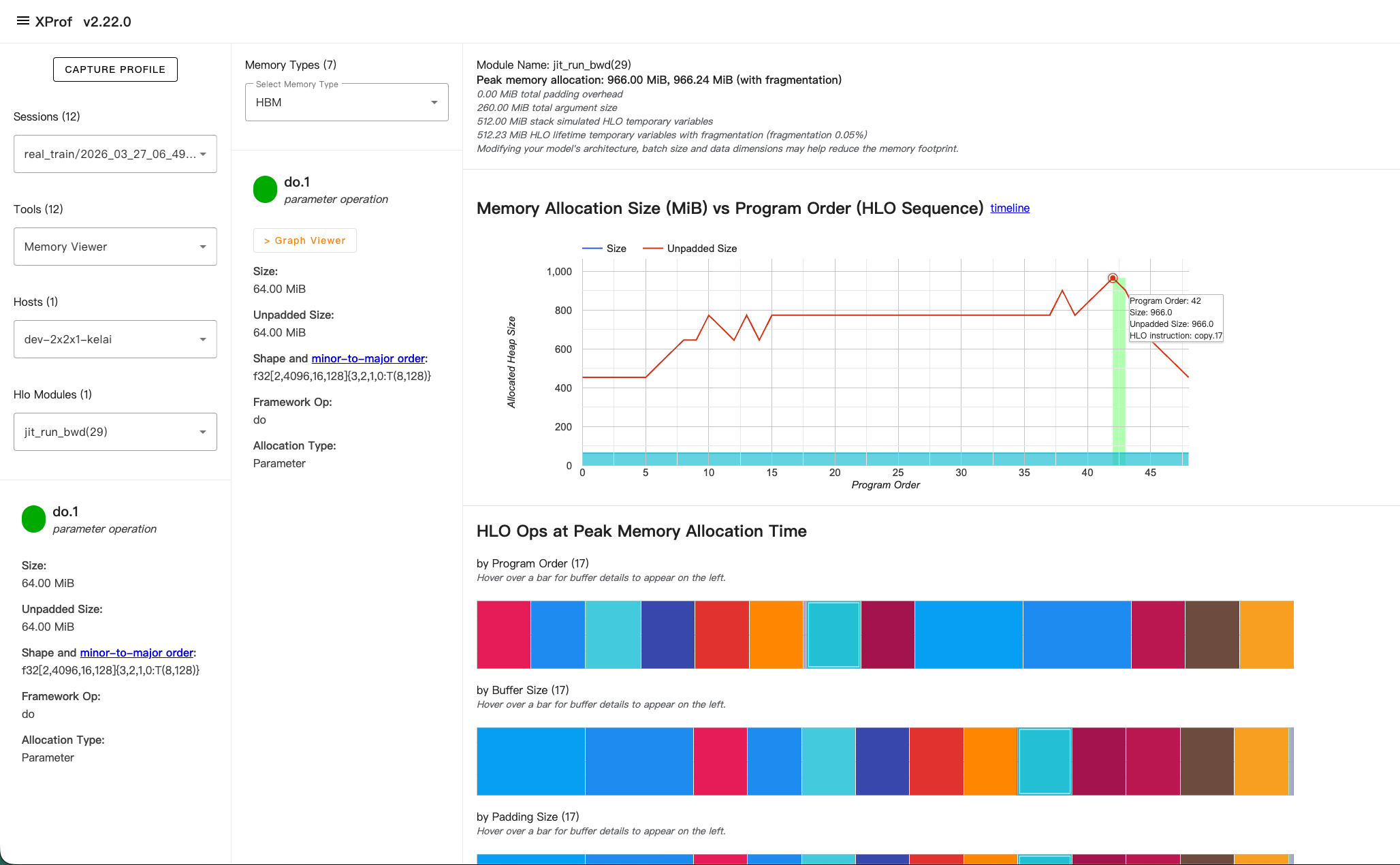
Task: Open the Hosts dropdown showing dev-2x2x1-kelai
Action: (115, 339)
